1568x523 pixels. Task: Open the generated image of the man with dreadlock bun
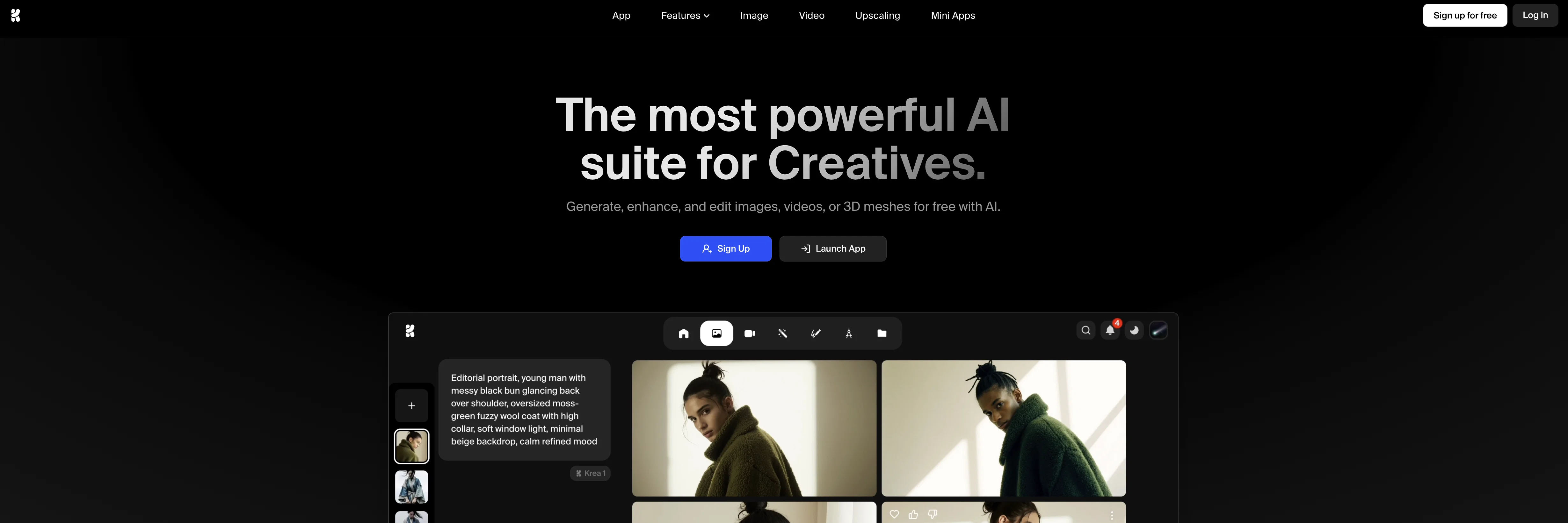coord(1004,428)
